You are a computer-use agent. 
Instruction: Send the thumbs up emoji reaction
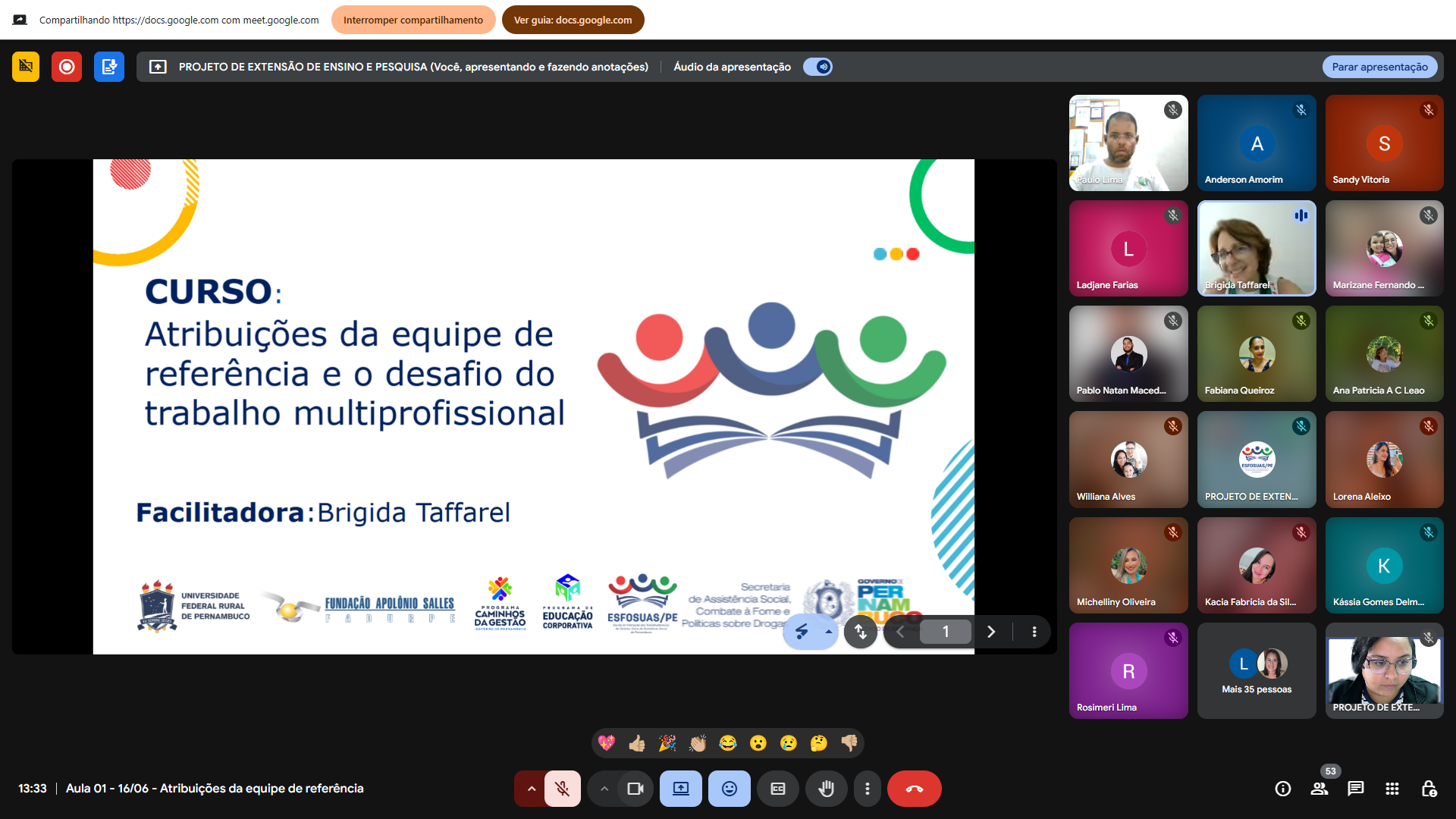click(637, 743)
